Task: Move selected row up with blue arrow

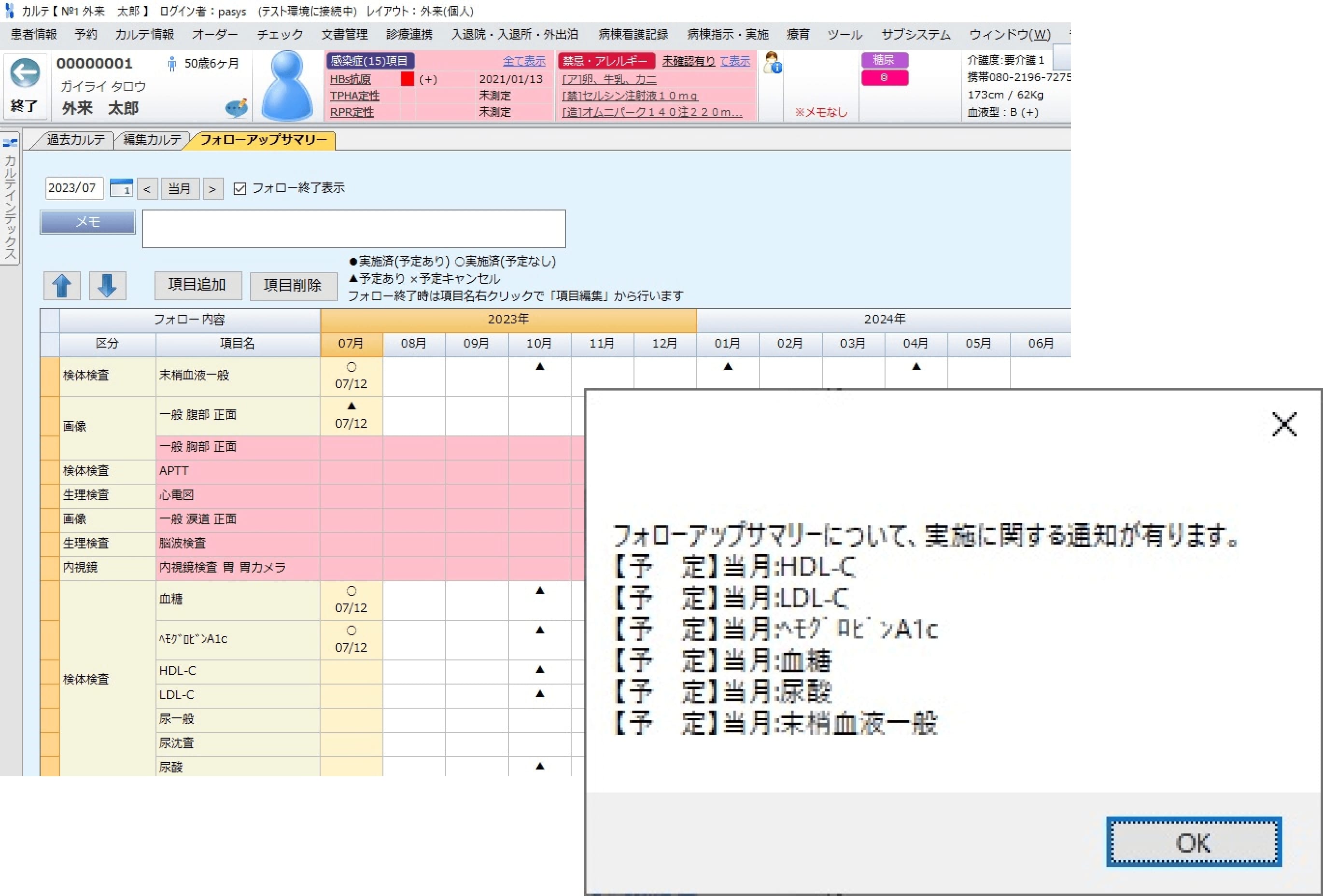Action: coord(61,285)
